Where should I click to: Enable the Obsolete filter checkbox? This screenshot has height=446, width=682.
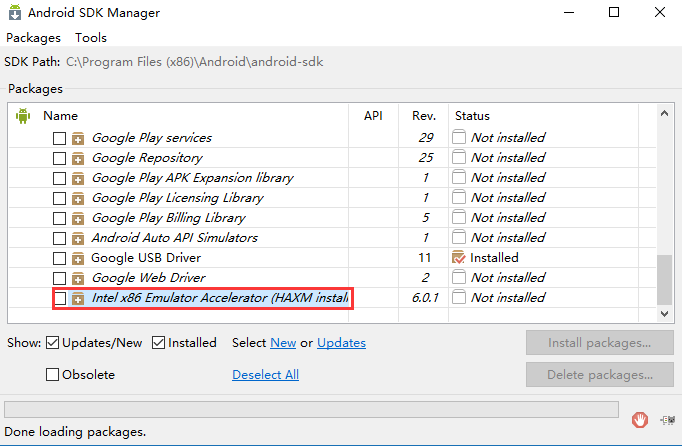point(52,375)
